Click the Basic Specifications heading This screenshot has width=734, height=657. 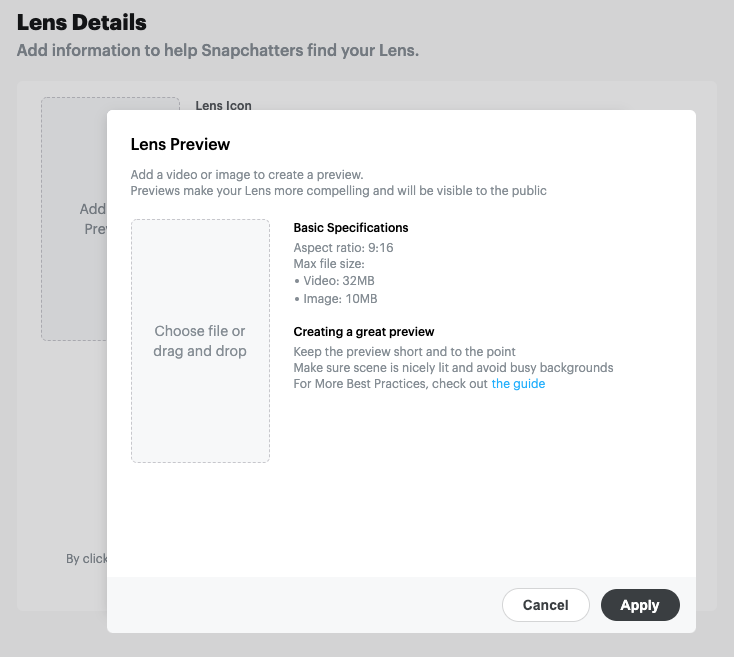(351, 228)
